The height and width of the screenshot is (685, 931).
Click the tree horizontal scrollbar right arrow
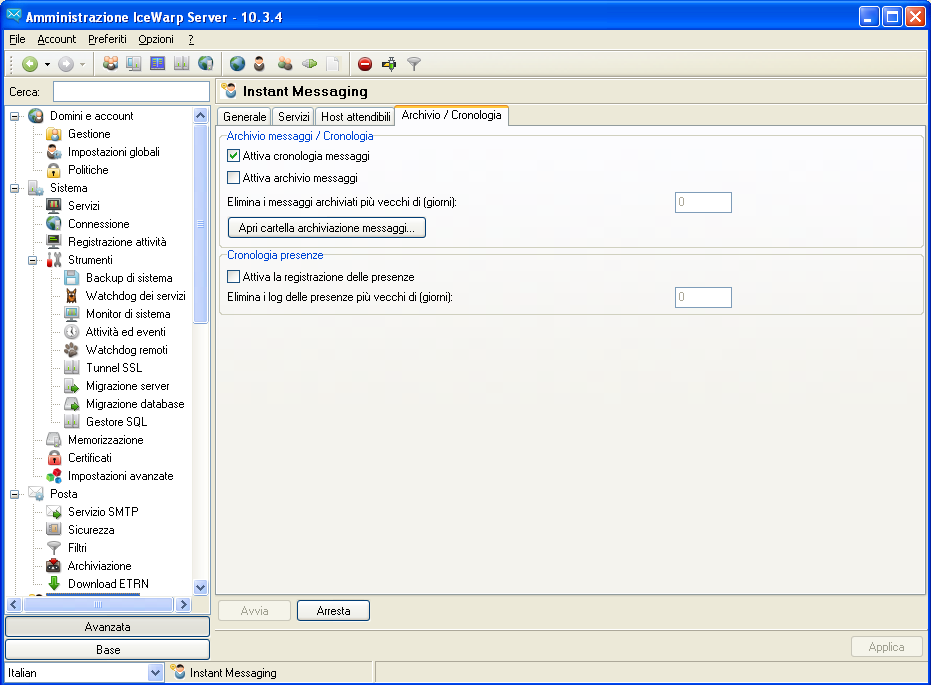(x=183, y=605)
